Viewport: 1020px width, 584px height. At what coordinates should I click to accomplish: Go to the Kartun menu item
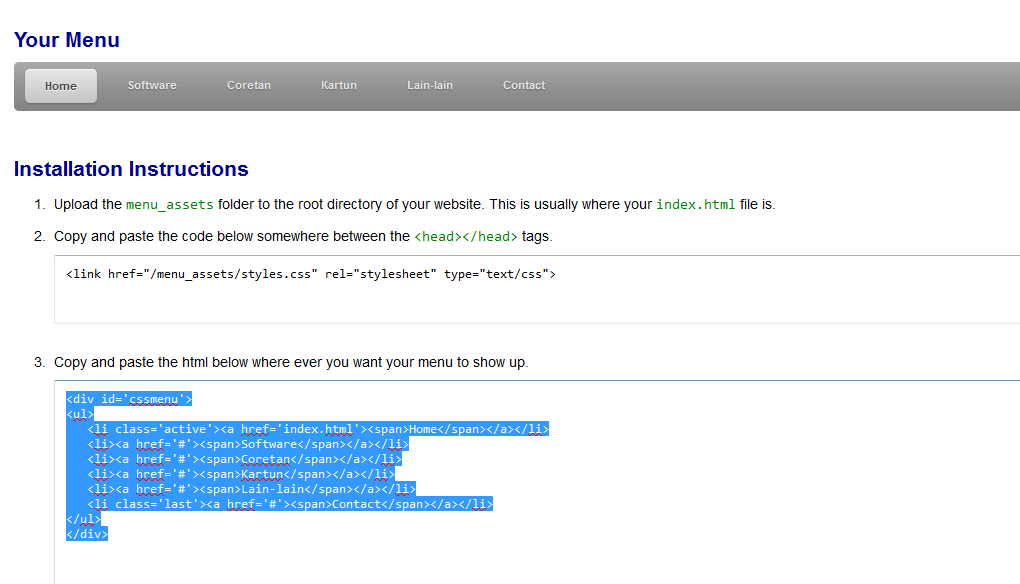click(x=339, y=86)
